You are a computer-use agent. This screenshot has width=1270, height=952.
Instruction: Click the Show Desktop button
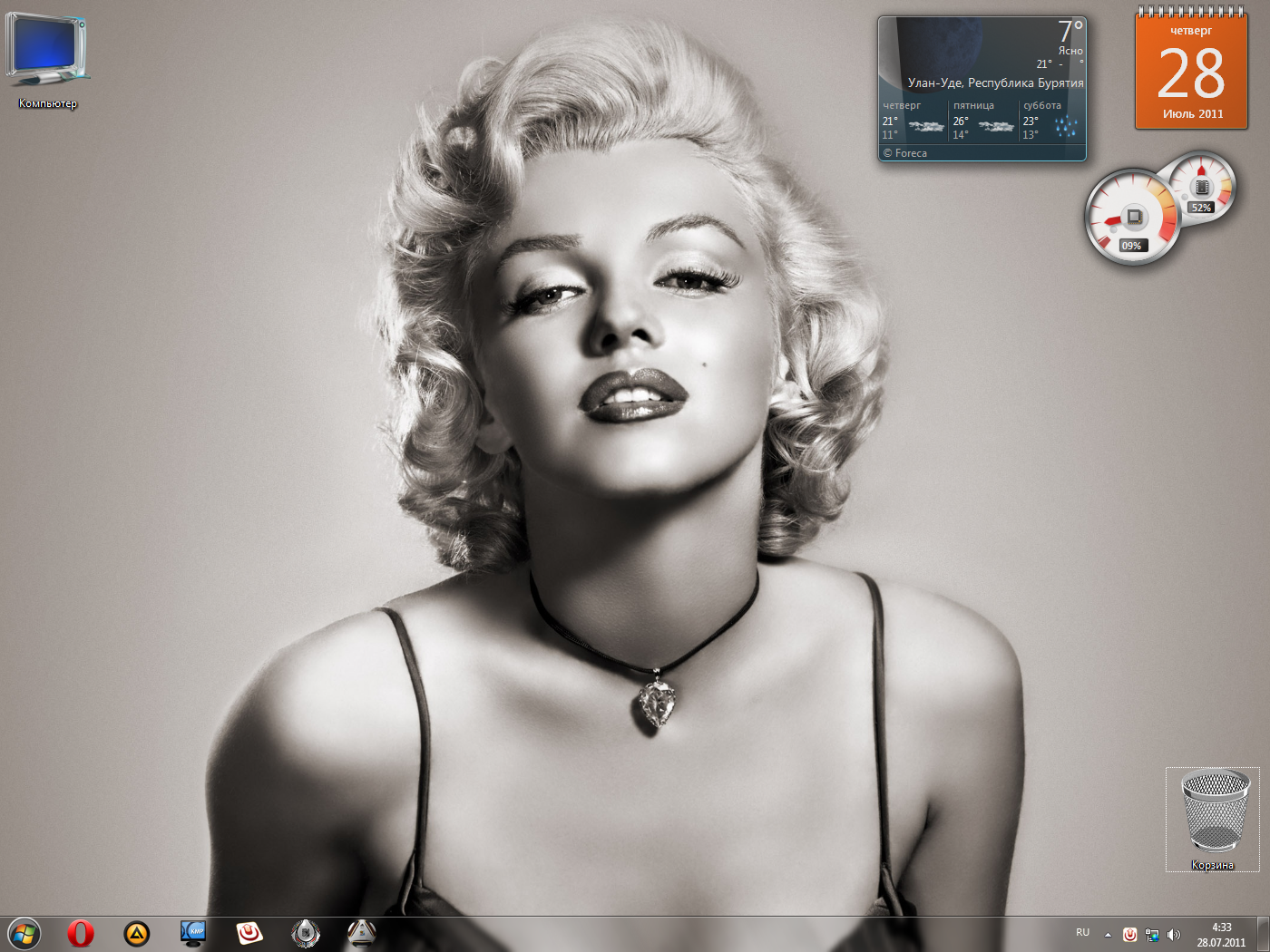pyautogui.click(x=1263, y=934)
